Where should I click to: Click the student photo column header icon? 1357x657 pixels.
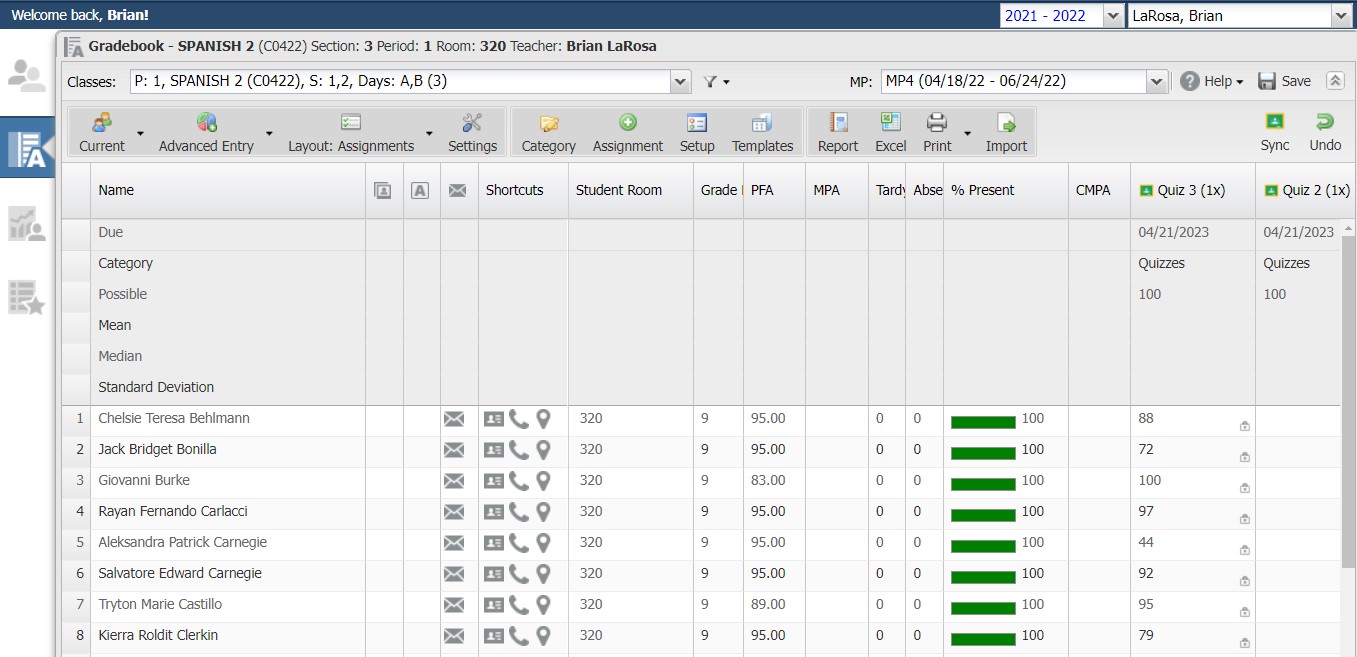(x=382, y=190)
